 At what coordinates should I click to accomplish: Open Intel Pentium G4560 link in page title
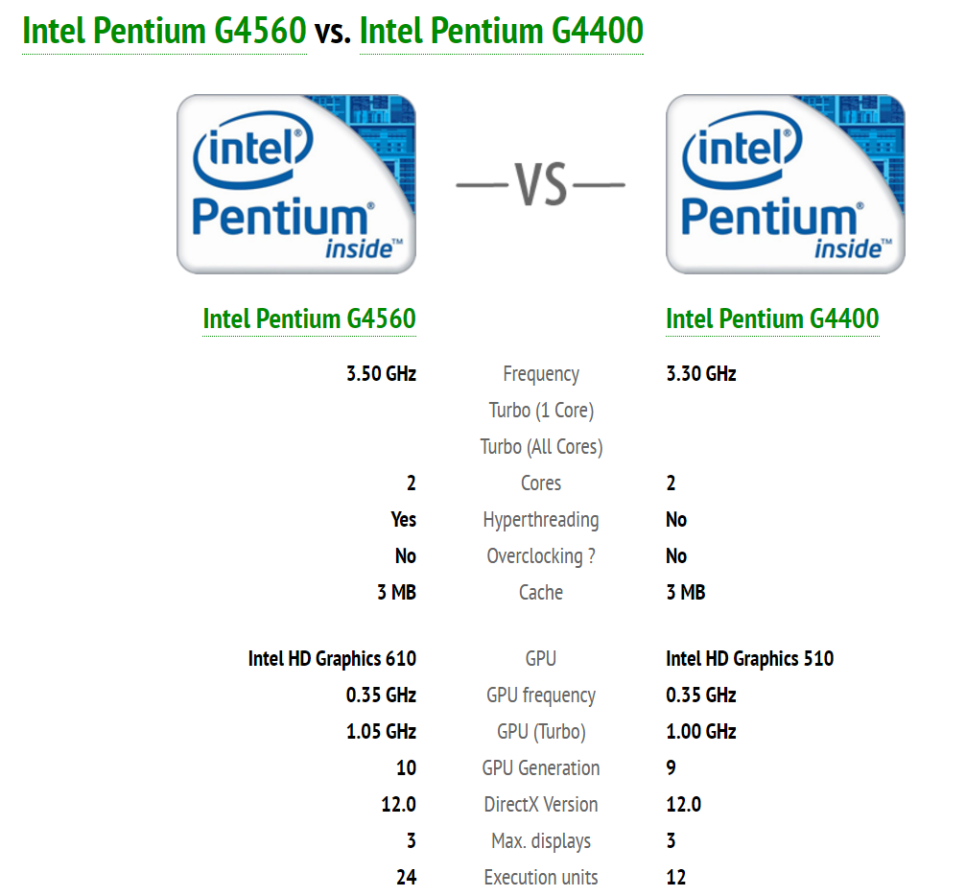click(x=164, y=31)
